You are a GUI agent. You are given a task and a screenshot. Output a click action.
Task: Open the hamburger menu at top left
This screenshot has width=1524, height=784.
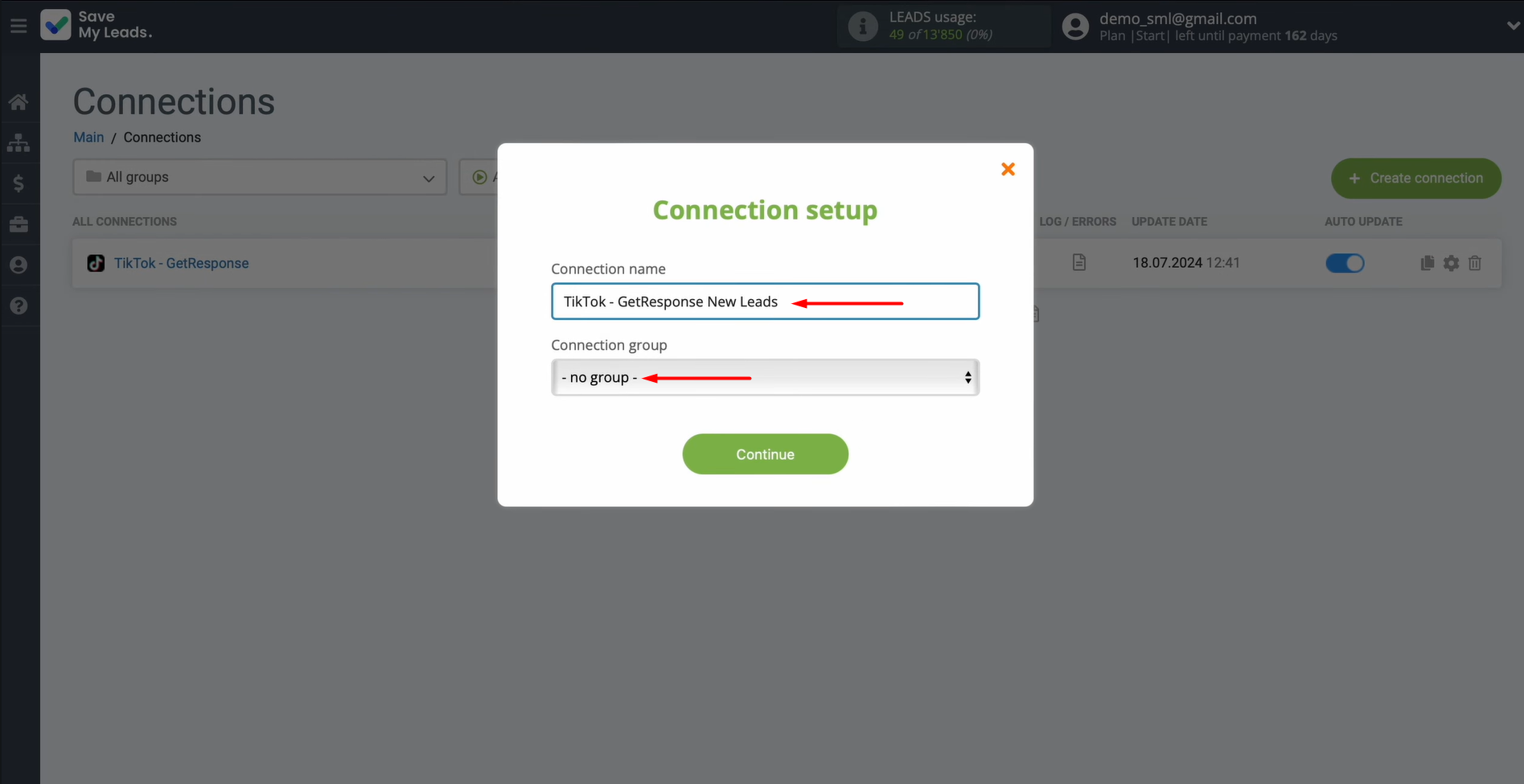(18, 25)
